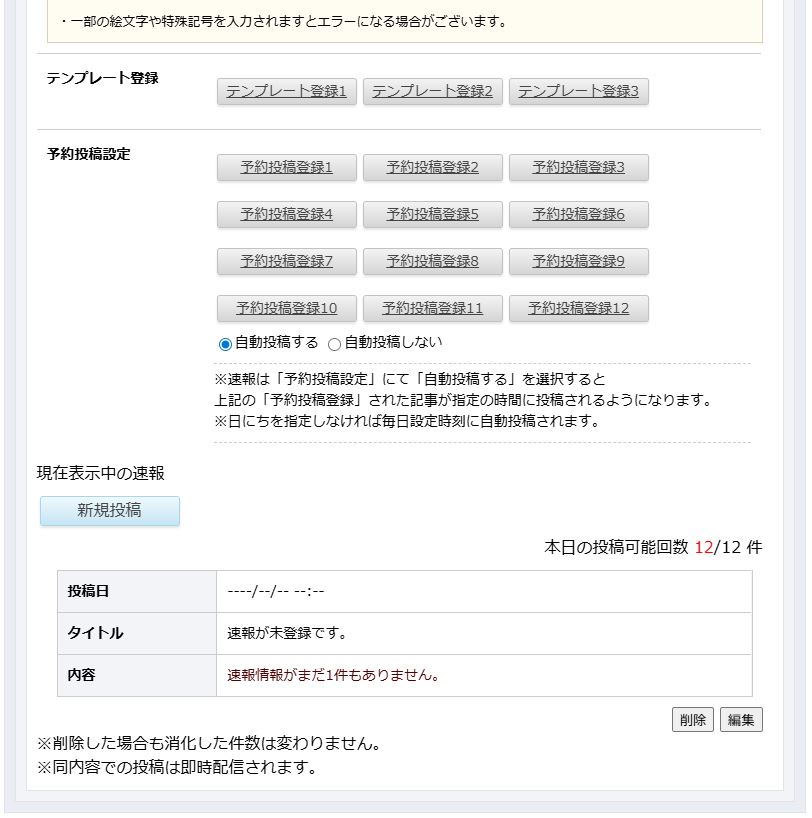The image size is (812, 818).
Task: Click 予約投稿登録1 button
Action: [286, 167]
